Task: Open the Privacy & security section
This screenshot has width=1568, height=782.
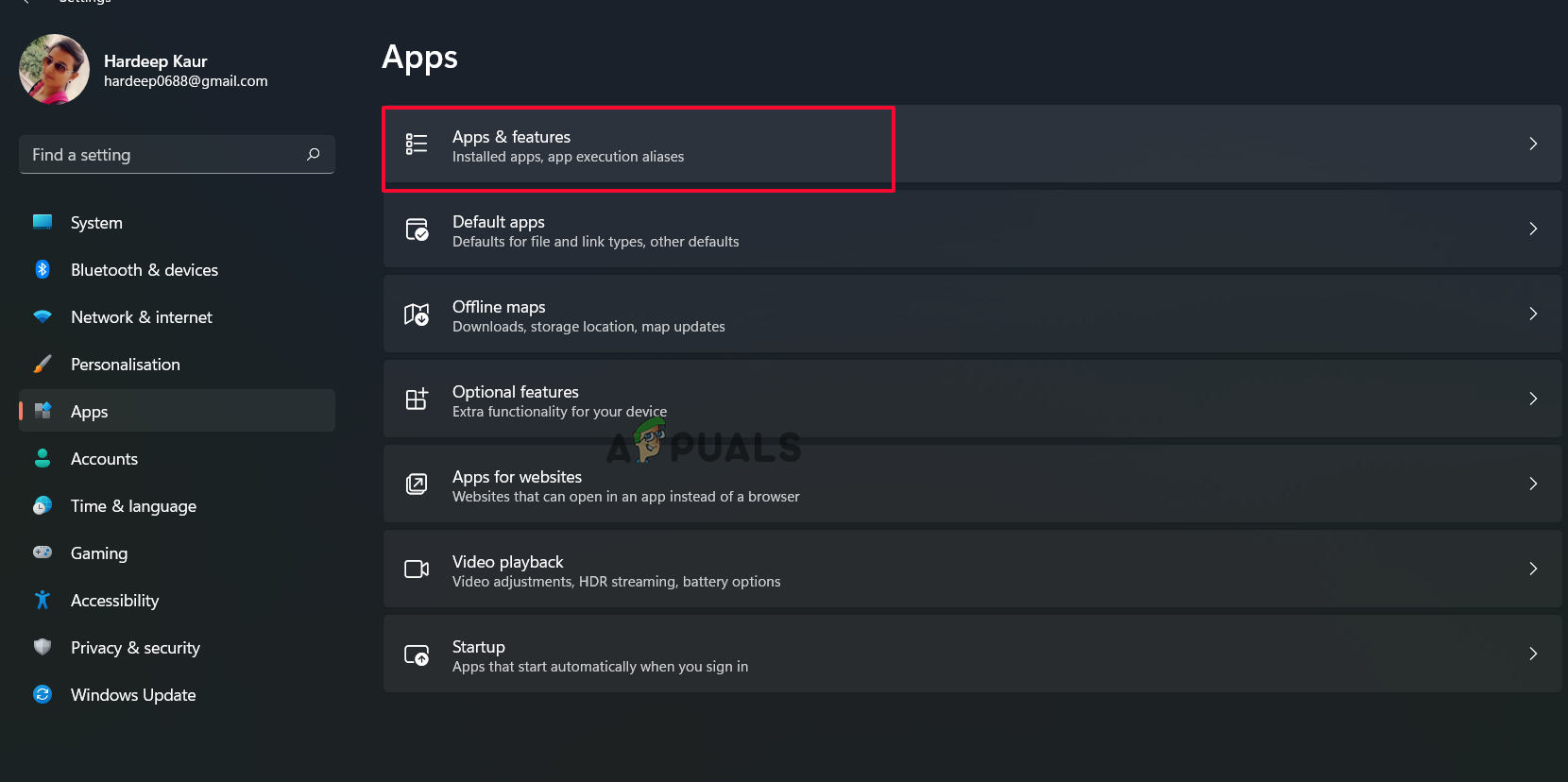Action: (135, 648)
